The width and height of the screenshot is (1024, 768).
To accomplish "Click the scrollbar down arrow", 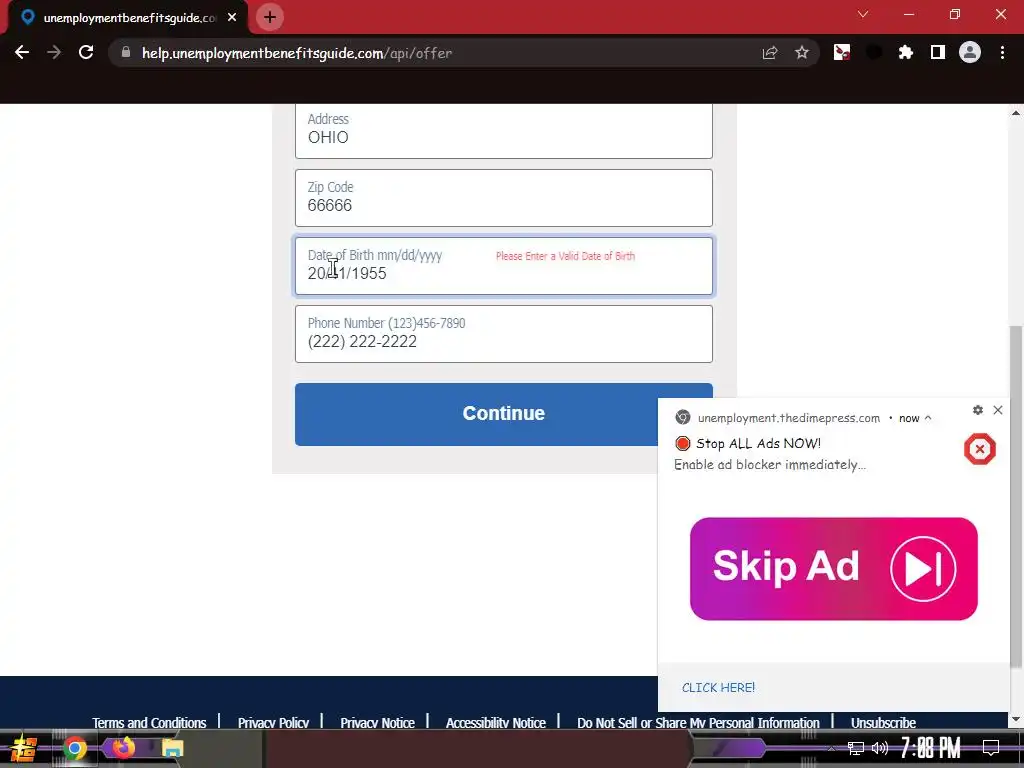I will (x=1016, y=720).
